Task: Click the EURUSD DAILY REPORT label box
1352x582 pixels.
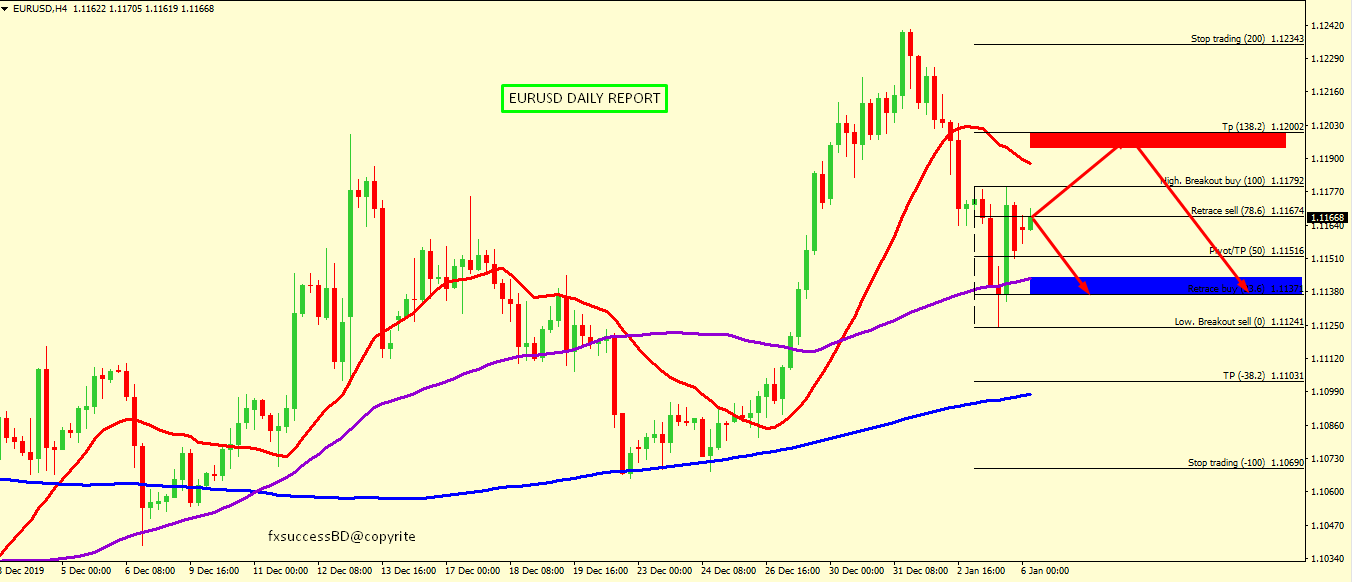Action: click(x=584, y=99)
